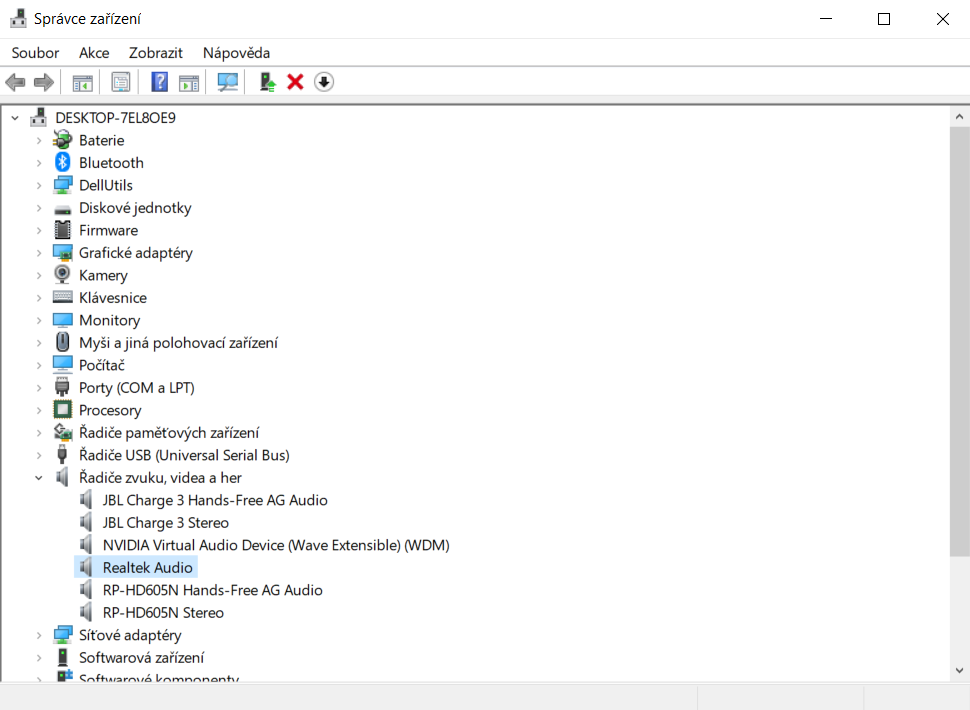Expand Řadiče paměťových zařízení arrow
Screen dimensions: 970x710
point(39,432)
